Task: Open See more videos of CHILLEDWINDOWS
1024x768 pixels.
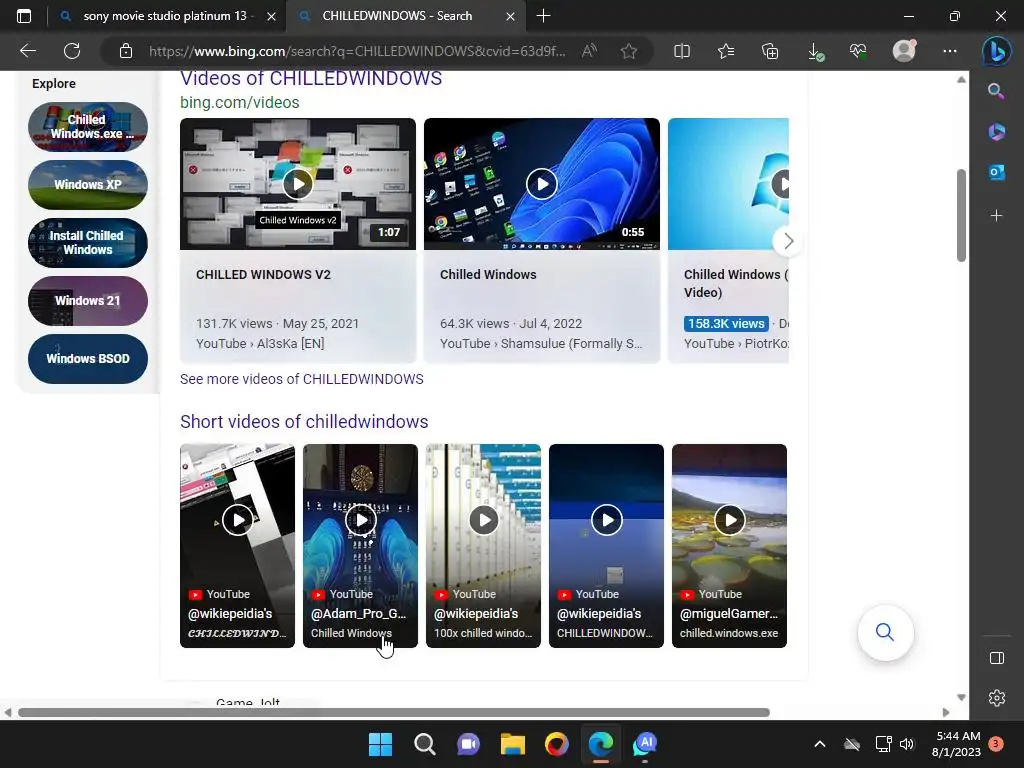Action: pos(302,379)
